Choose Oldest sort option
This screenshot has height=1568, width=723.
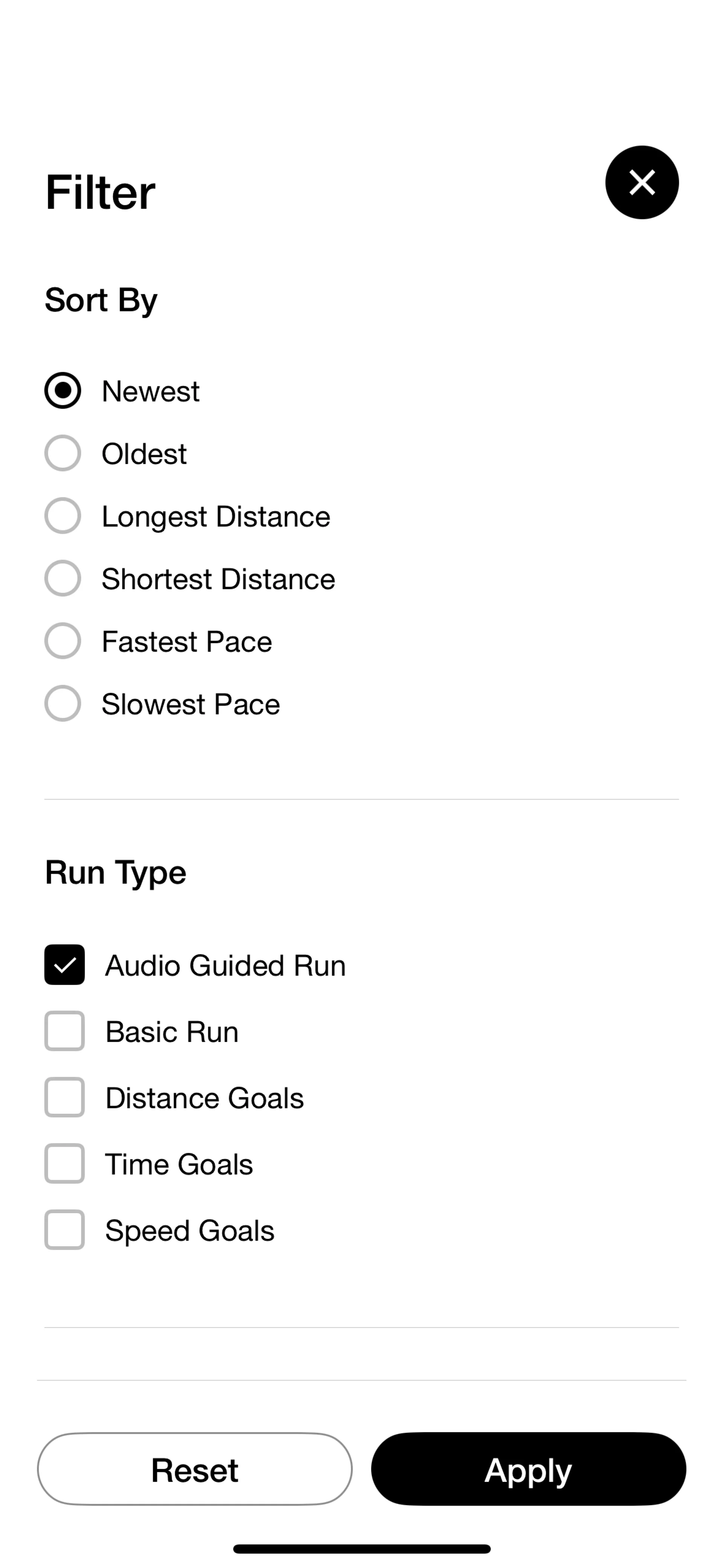[63, 454]
